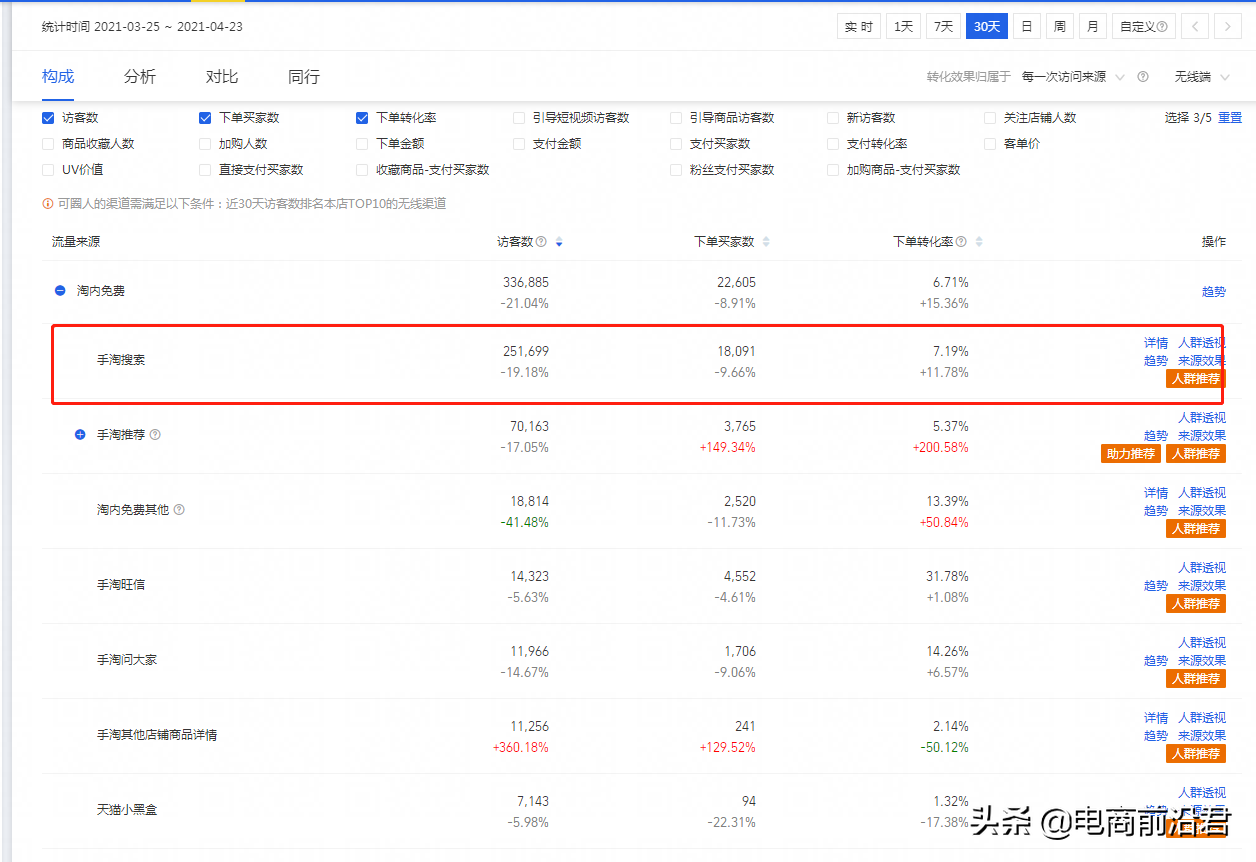Screen dimensions: 1256x862
Task: Click help icon beside 下单转化率 header
Action: [961, 242]
